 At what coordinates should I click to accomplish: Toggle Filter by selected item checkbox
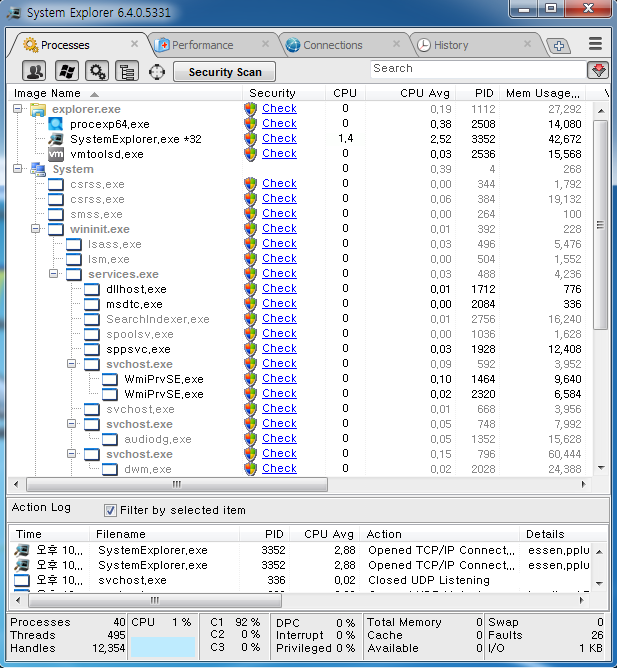click(110, 510)
